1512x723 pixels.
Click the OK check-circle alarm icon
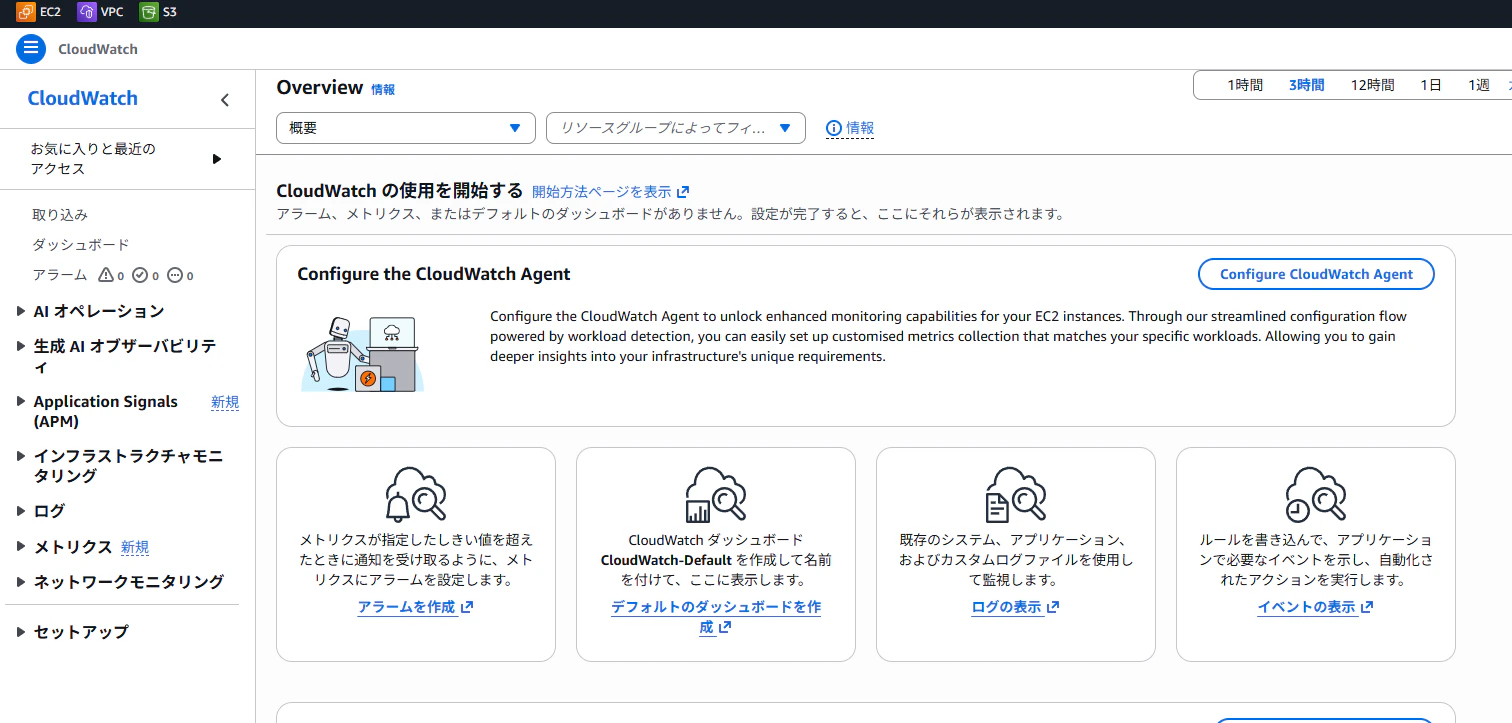(140, 275)
